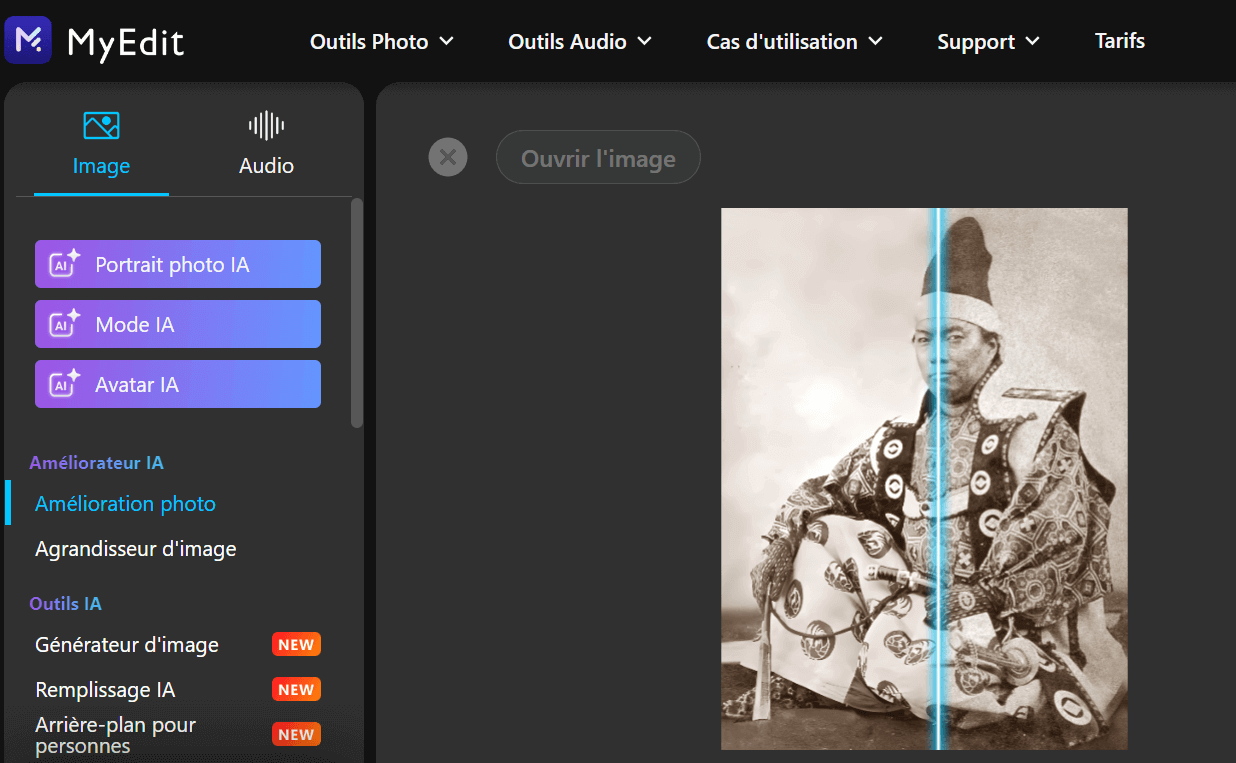Open the Tarifs page
This screenshot has width=1236, height=763.
pyautogui.click(x=1119, y=41)
